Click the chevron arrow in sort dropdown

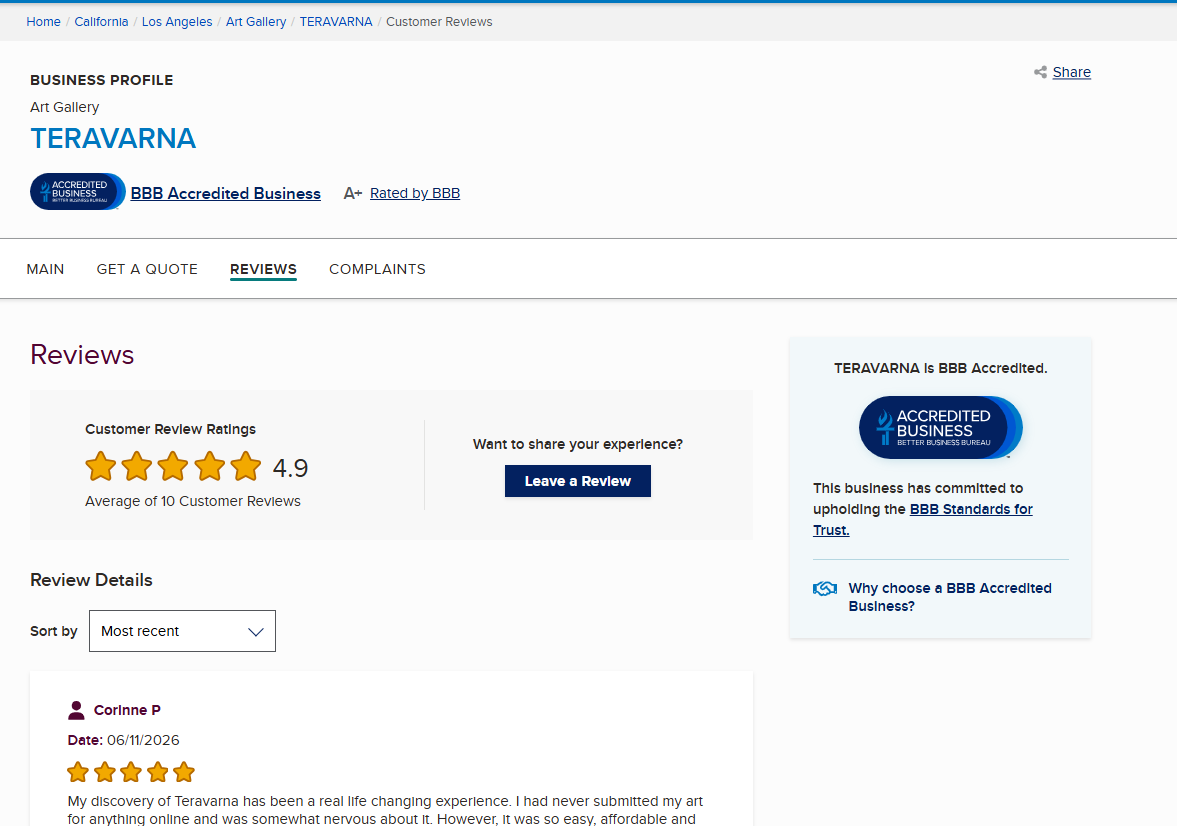256,632
